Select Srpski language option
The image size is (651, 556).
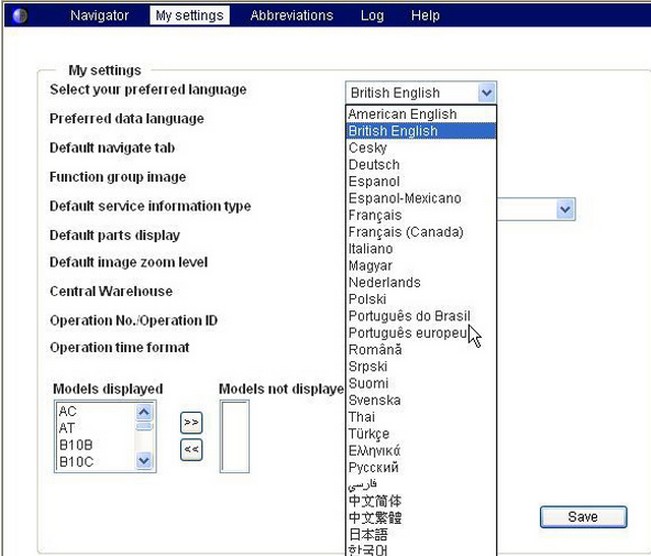(421, 367)
